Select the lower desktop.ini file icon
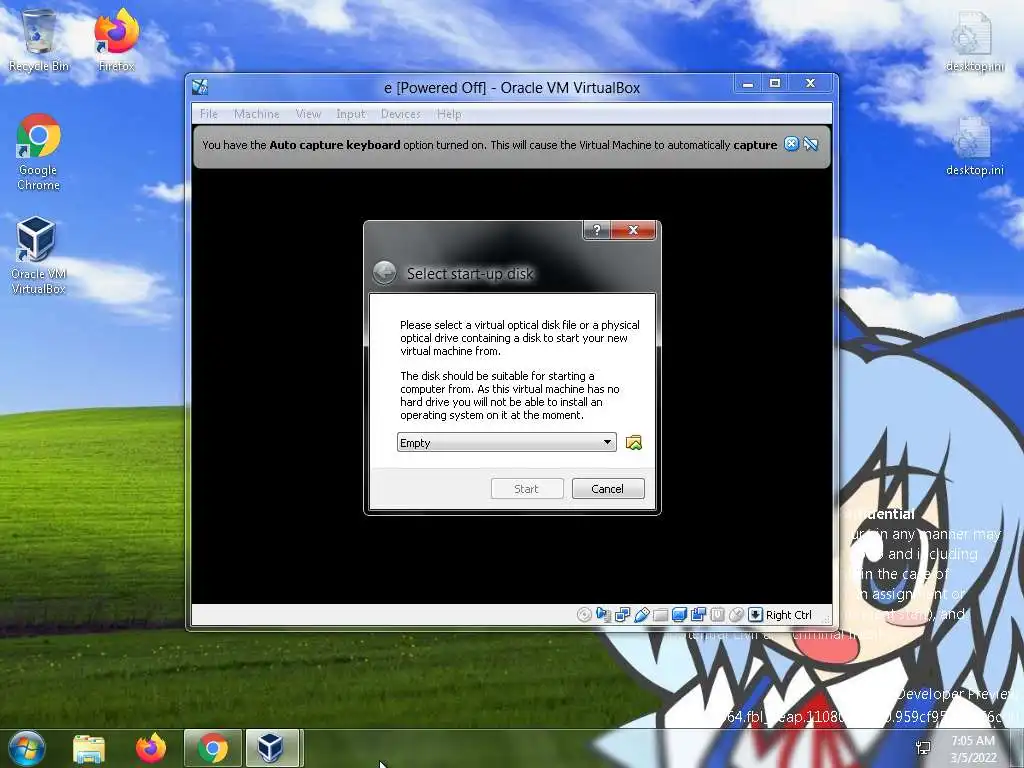 pyautogui.click(x=974, y=146)
